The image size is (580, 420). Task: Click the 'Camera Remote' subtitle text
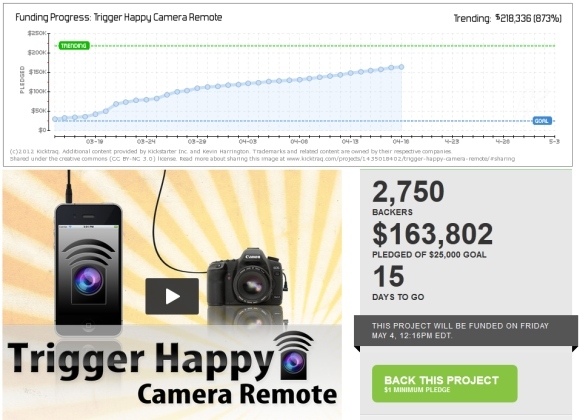[237, 394]
